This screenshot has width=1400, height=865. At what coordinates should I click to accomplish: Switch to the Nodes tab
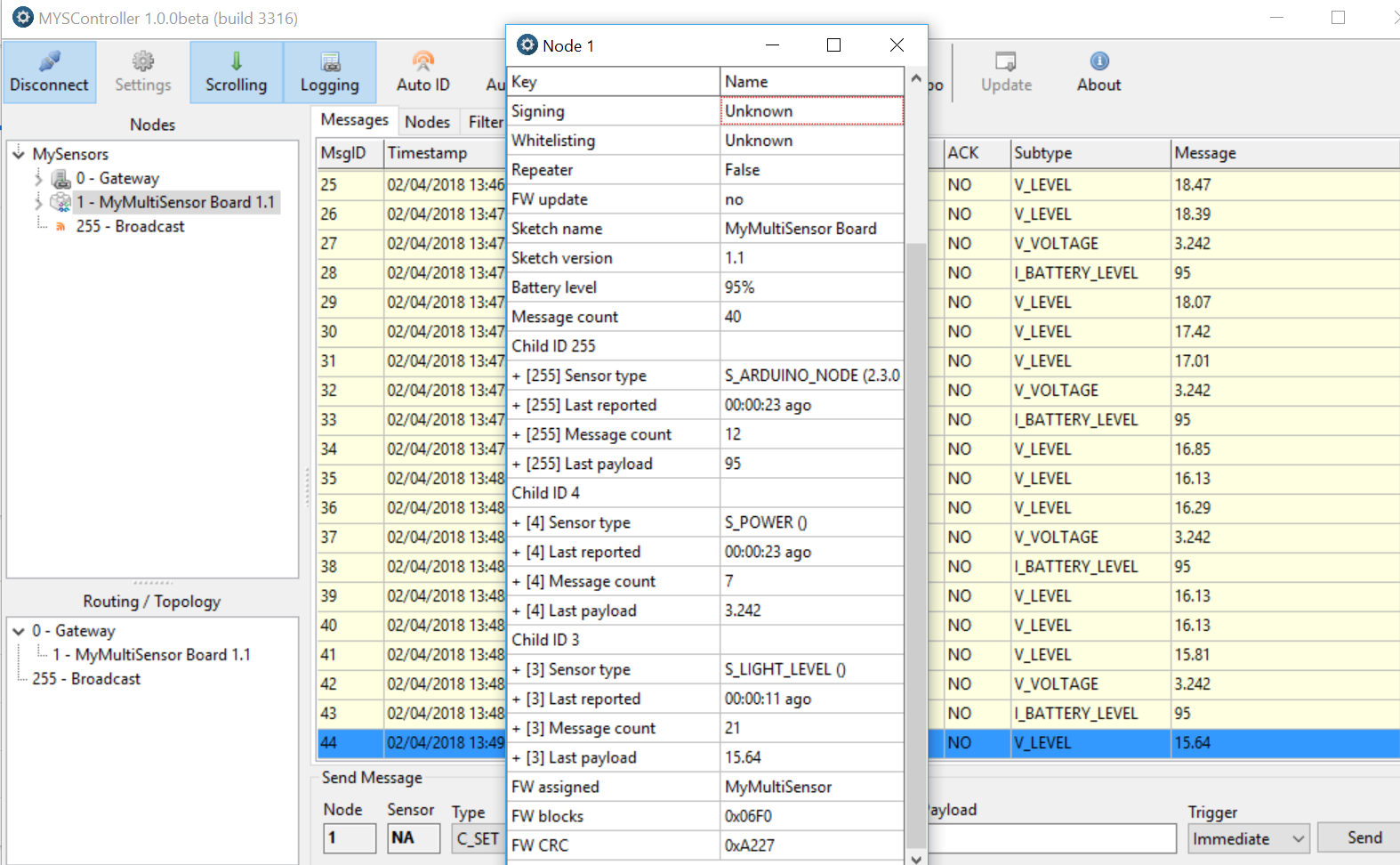pos(427,122)
